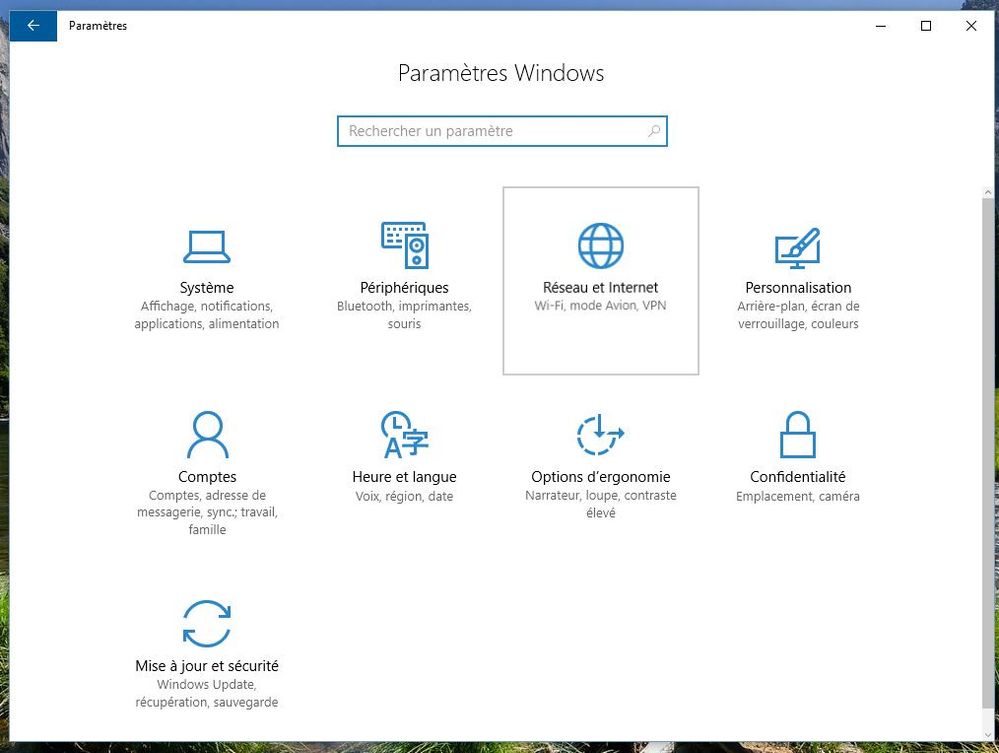Focus the 'Rechercher un paramètre' search field
Screen dimensions: 999x753
pyautogui.click(x=490, y=131)
